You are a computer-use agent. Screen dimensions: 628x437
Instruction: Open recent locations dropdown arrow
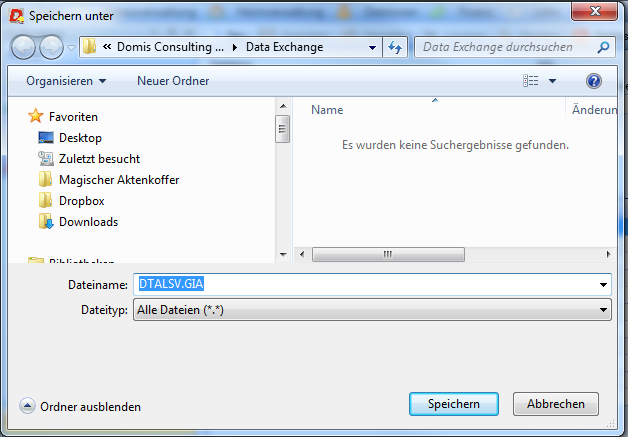pos(71,48)
